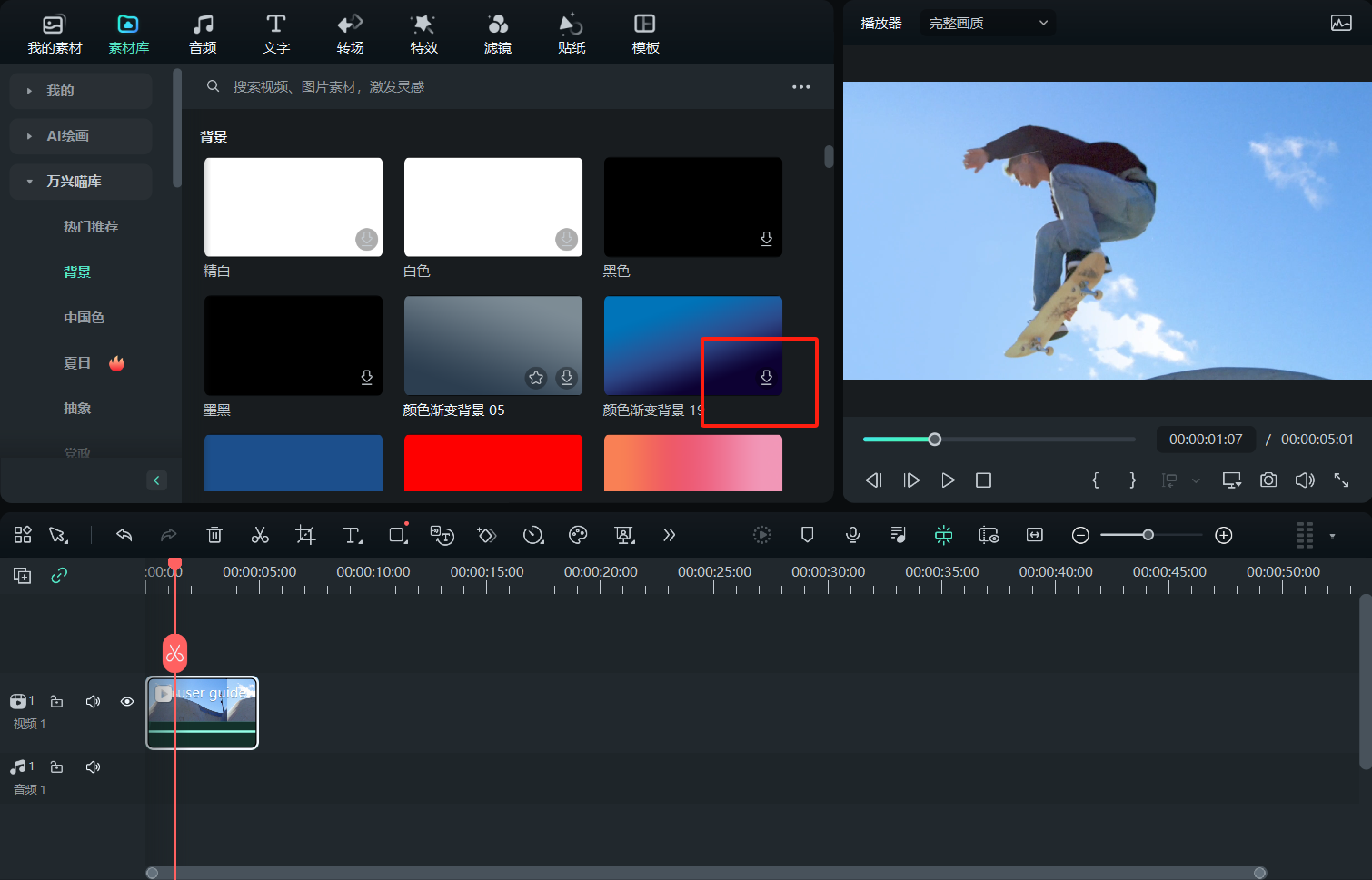This screenshot has width=1372, height=880.
Task: Expand the AI绘画 section
Action: coord(81,136)
